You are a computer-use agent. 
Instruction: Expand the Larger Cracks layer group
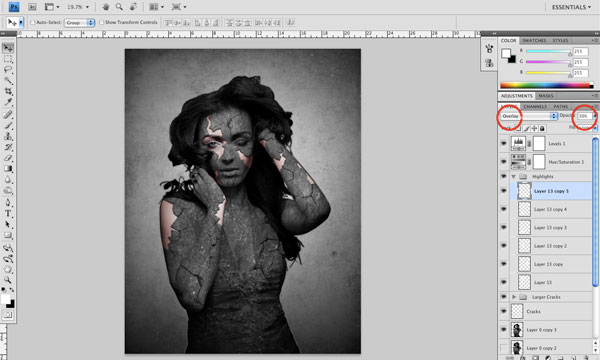pyautogui.click(x=514, y=297)
